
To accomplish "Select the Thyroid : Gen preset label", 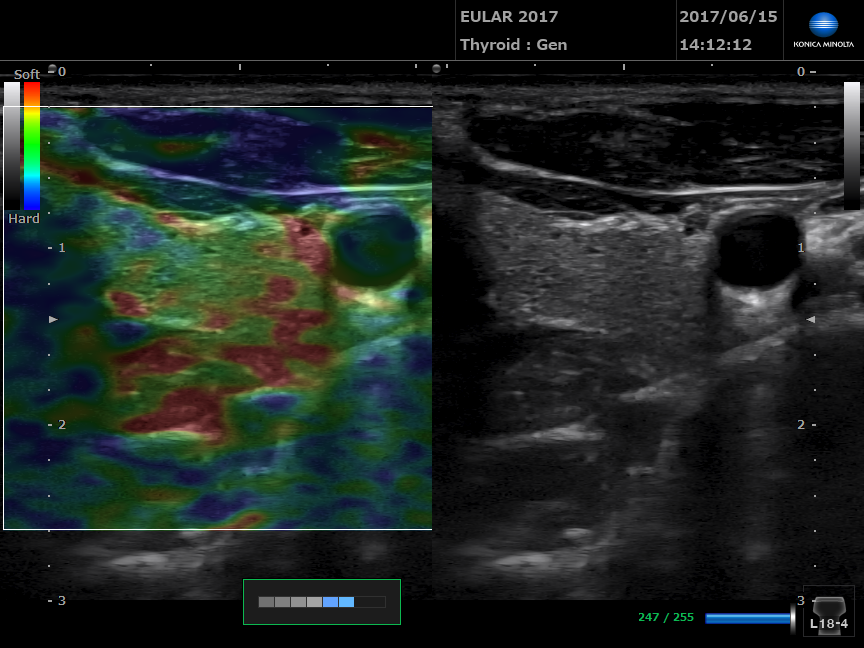I will click(x=513, y=45).
